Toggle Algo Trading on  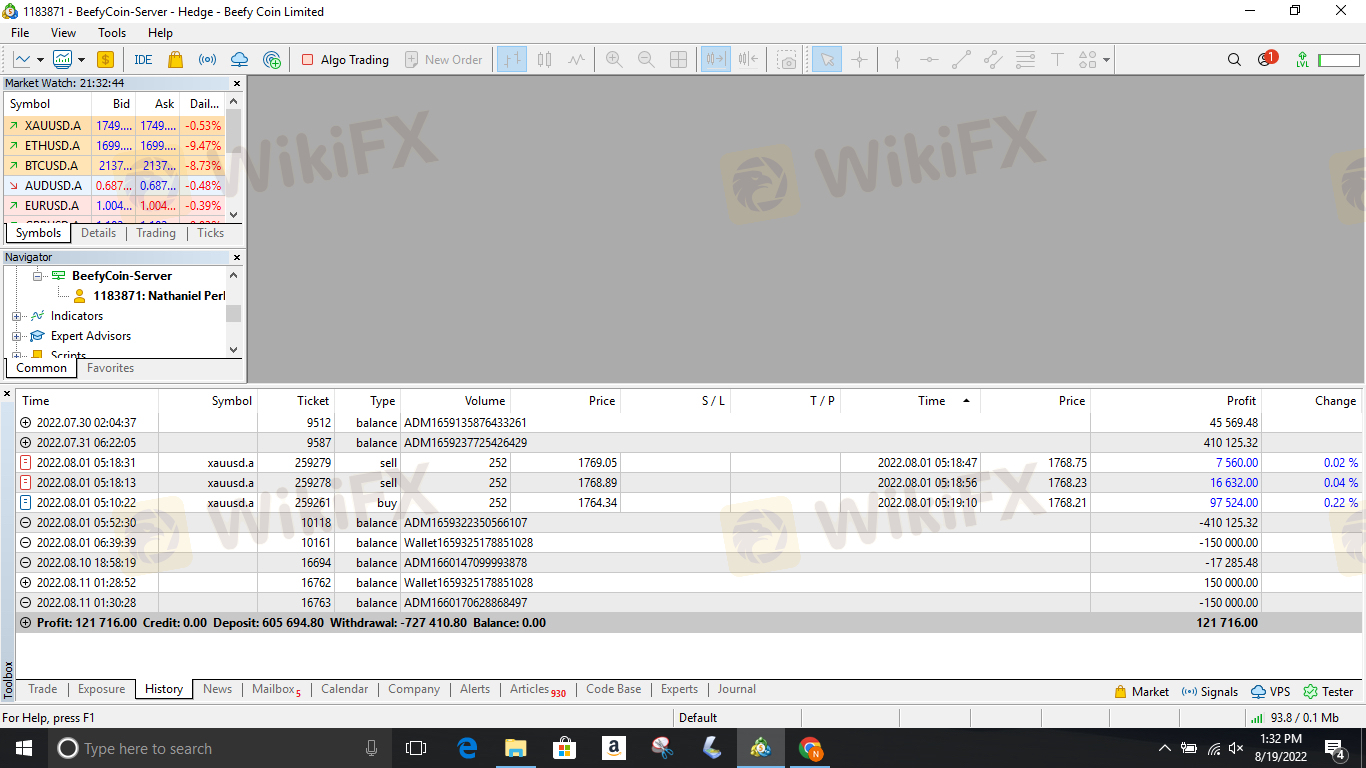pos(345,60)
